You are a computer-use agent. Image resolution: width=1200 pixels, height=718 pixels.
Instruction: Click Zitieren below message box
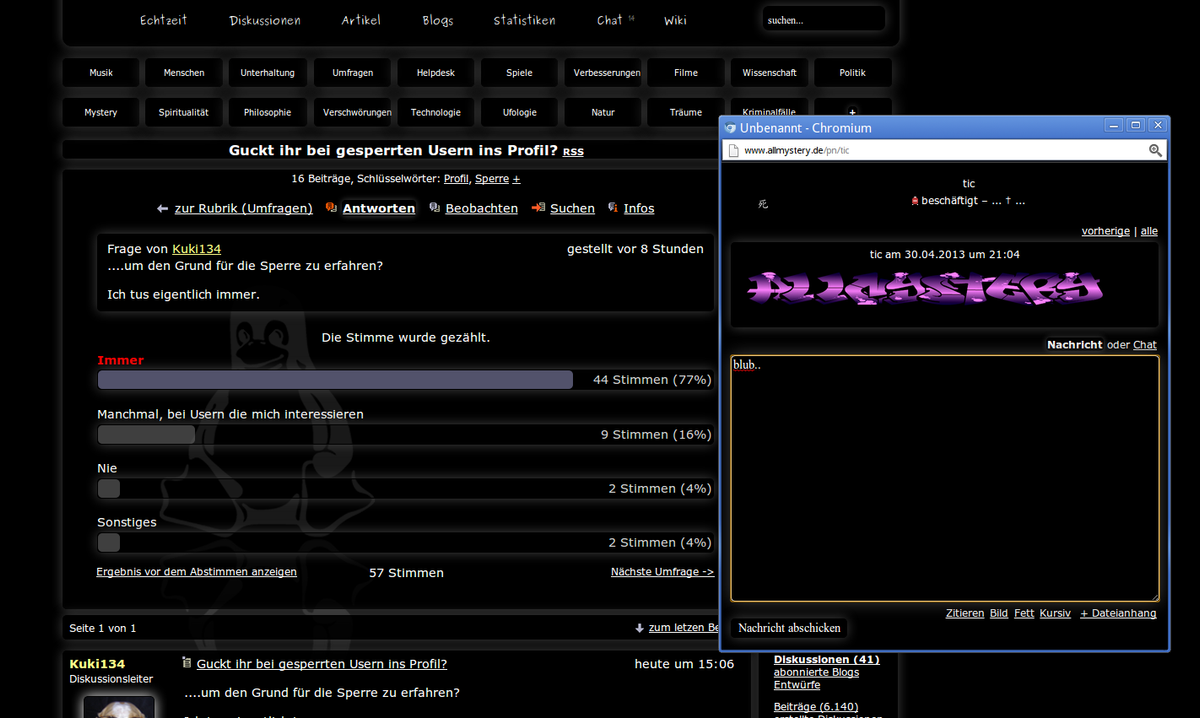coord(965,613)
